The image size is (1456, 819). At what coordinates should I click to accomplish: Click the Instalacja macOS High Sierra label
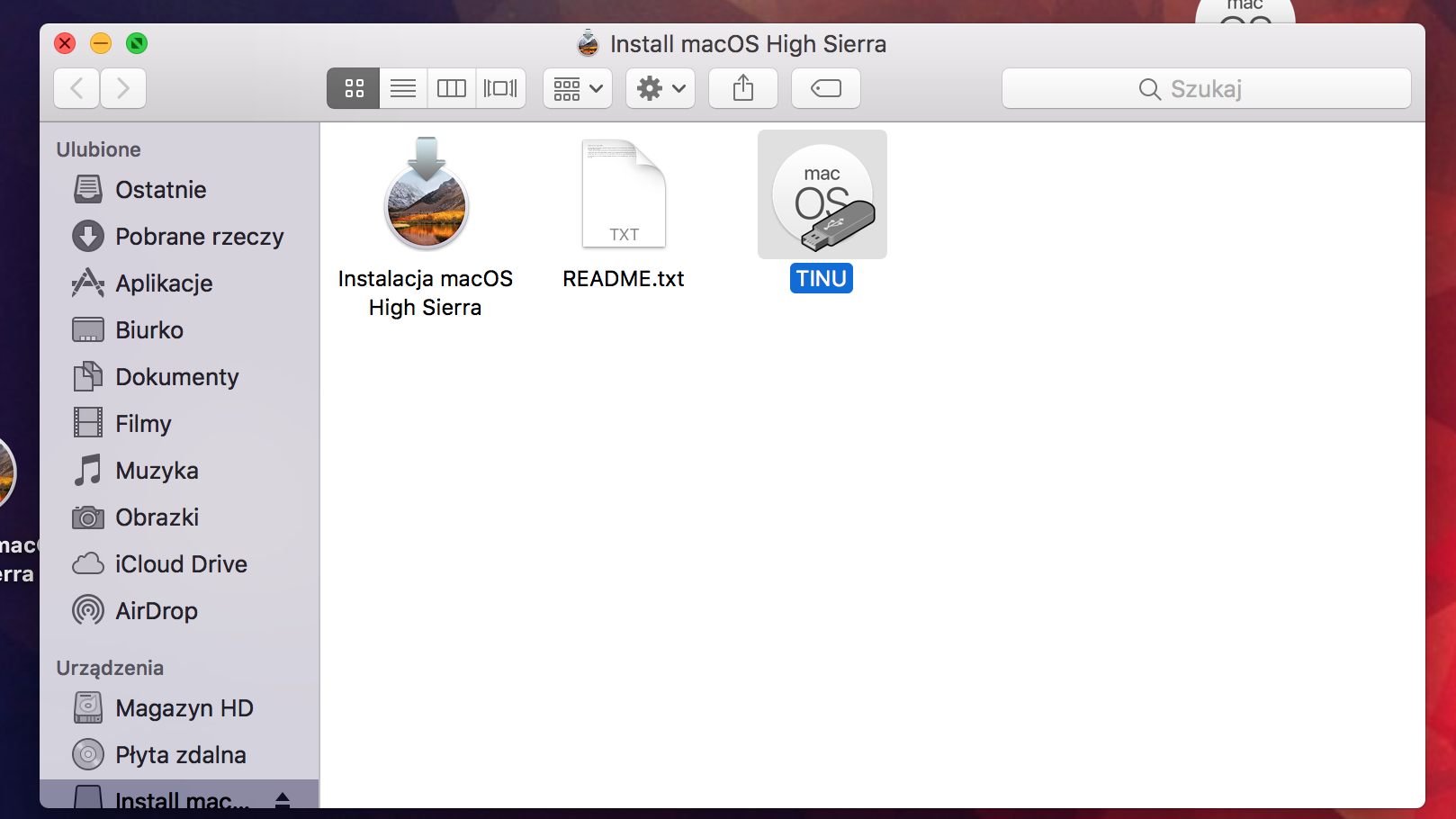(x=426, y=293)
